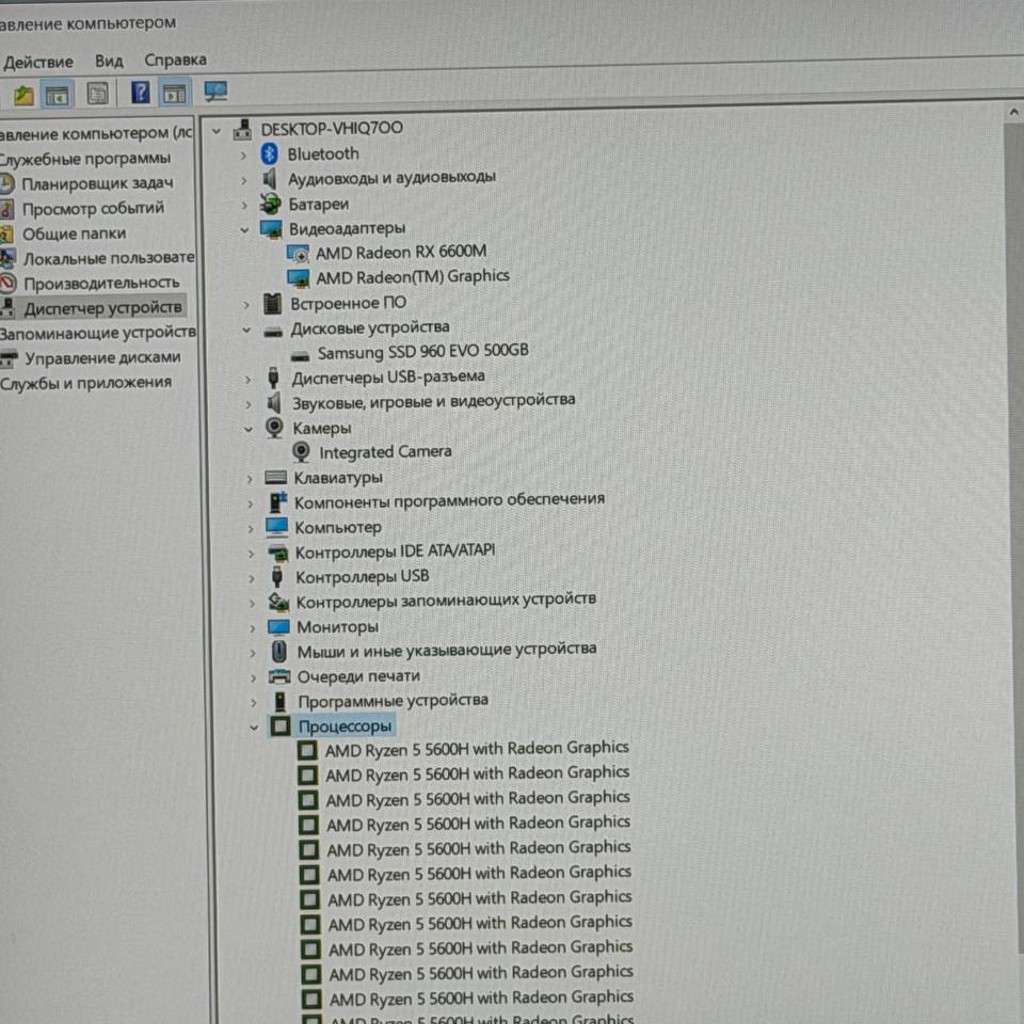Select the DESKTOP-VHIQ7OO computer name
This screenshot has height=1024, width=1024.
point(332,129)
